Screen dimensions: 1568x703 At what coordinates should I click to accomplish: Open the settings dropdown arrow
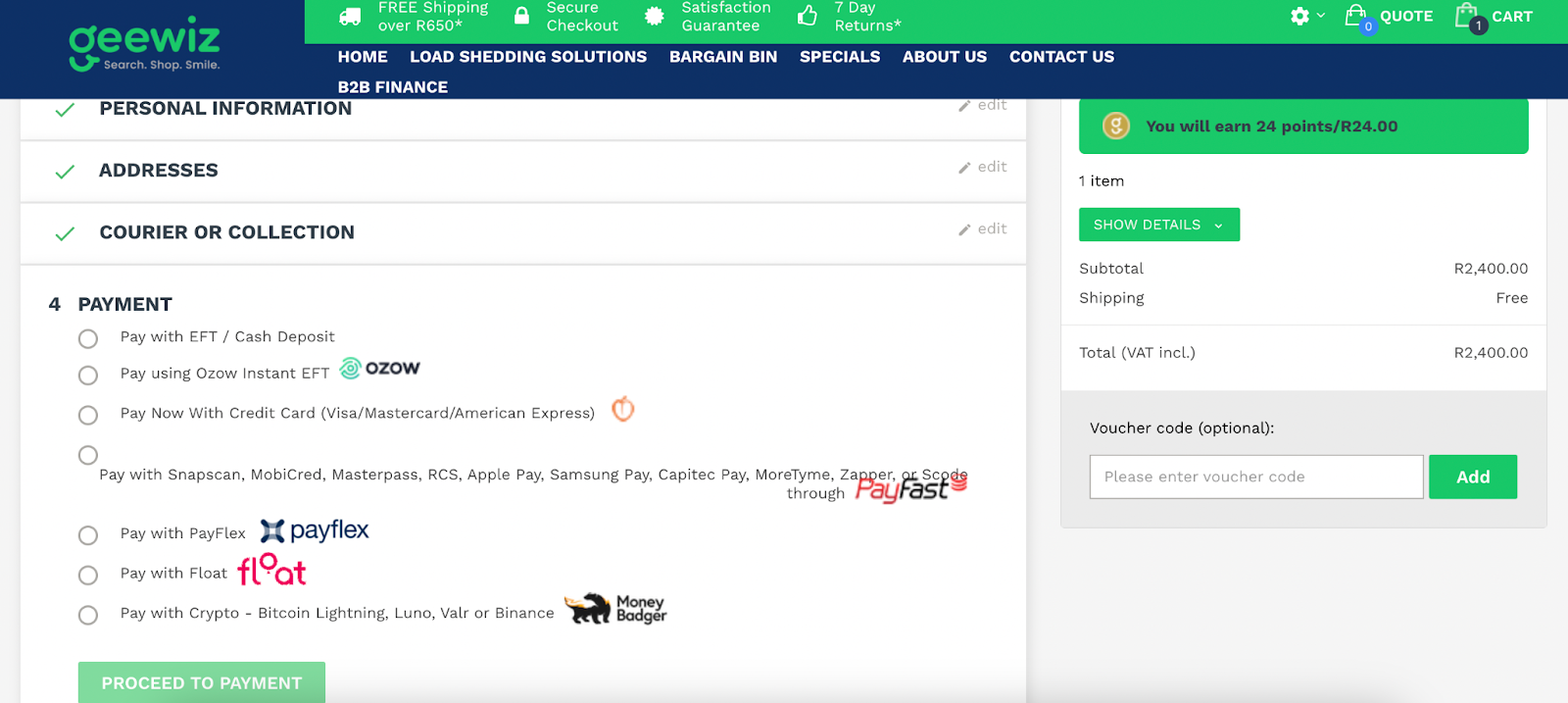1321,16
